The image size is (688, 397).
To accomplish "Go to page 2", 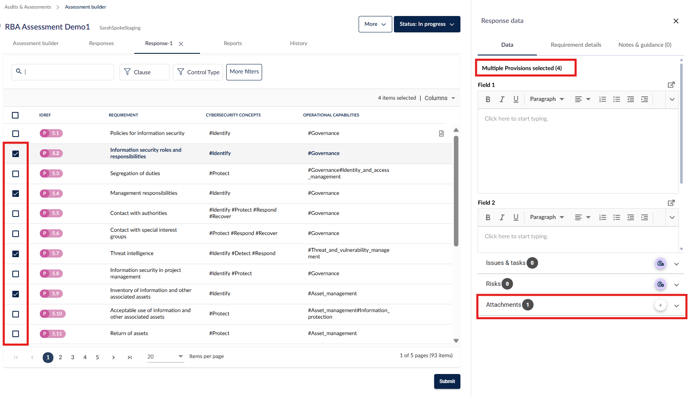I will (60, 357).
